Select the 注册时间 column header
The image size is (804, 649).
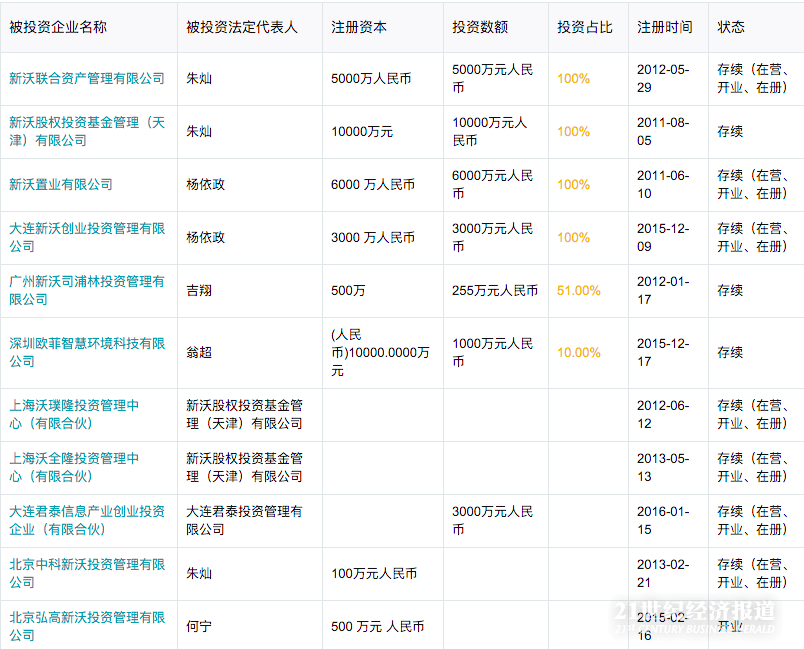[x=665, y=27]
